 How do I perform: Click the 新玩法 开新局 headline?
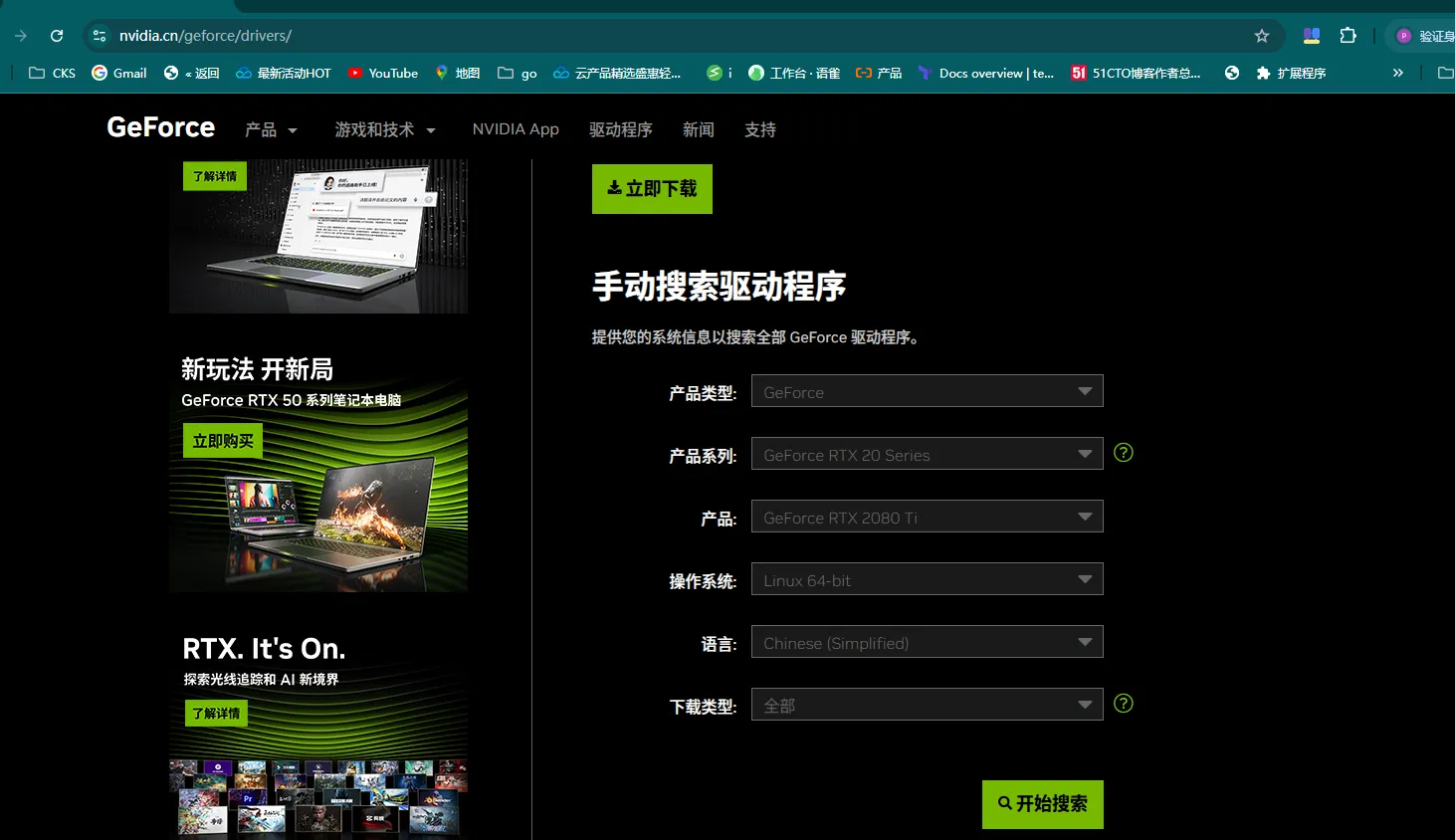coord(257,369)
